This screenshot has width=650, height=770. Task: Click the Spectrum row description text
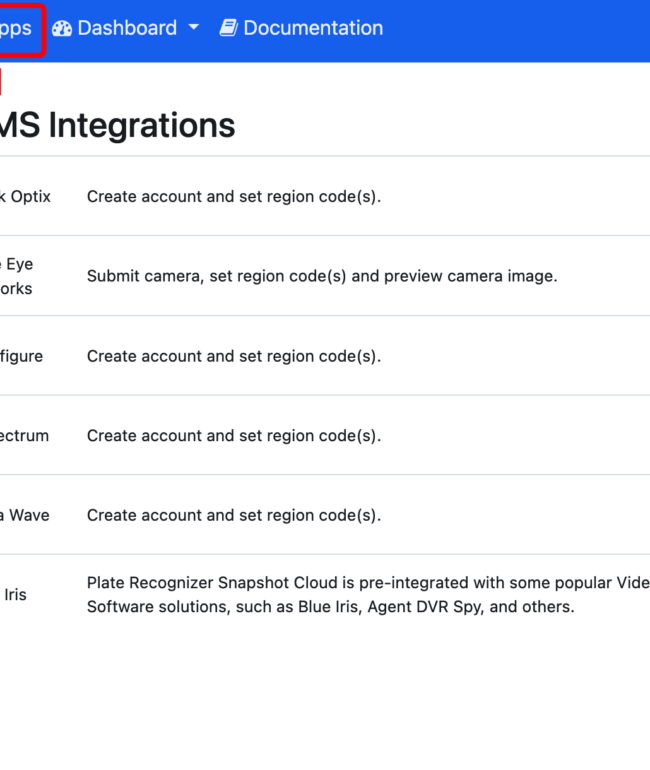(x=234, y=436)
